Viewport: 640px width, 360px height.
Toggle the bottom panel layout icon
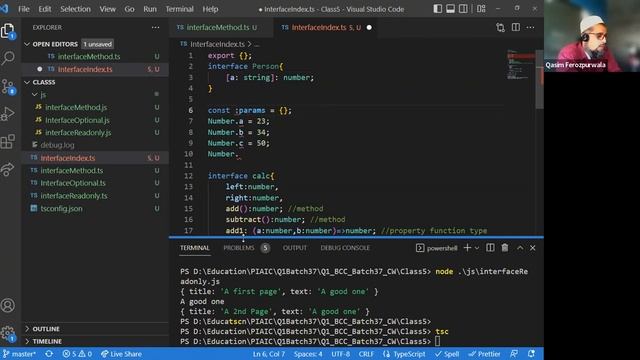coord(450,9)
